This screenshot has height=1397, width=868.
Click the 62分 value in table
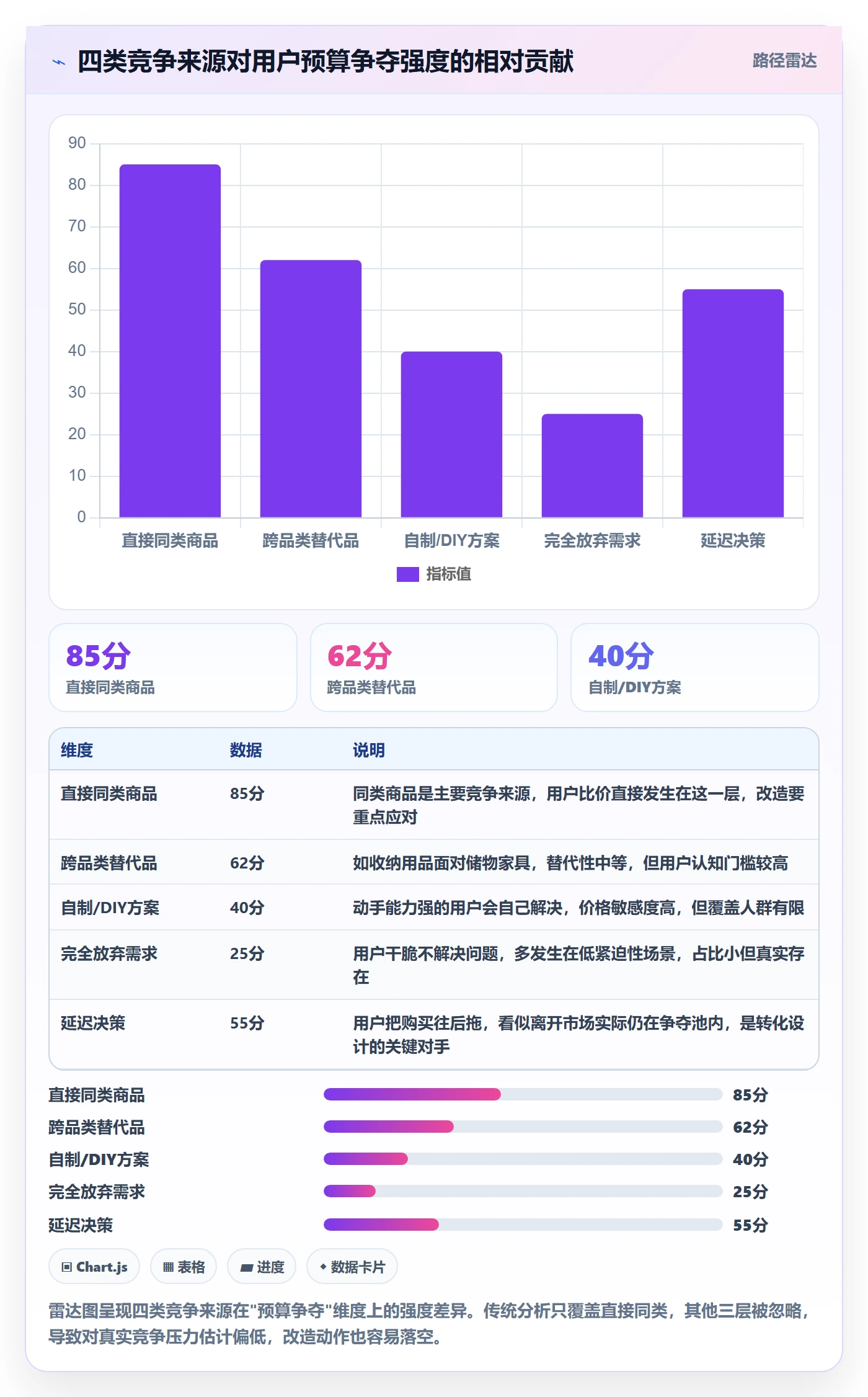(247, 863)
